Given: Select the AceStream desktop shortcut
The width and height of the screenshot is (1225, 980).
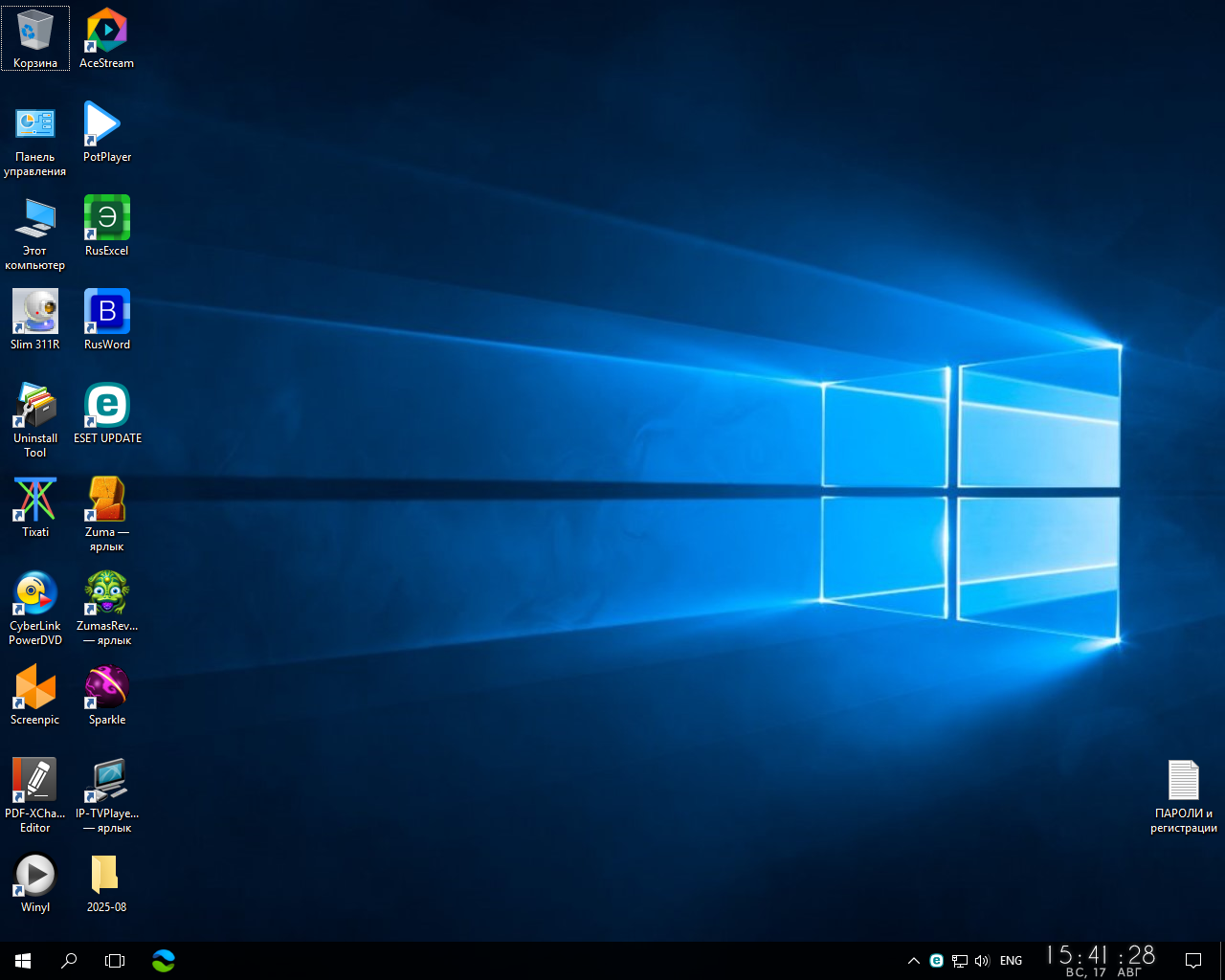Looking at the screenshot, I should click(107, 38).
